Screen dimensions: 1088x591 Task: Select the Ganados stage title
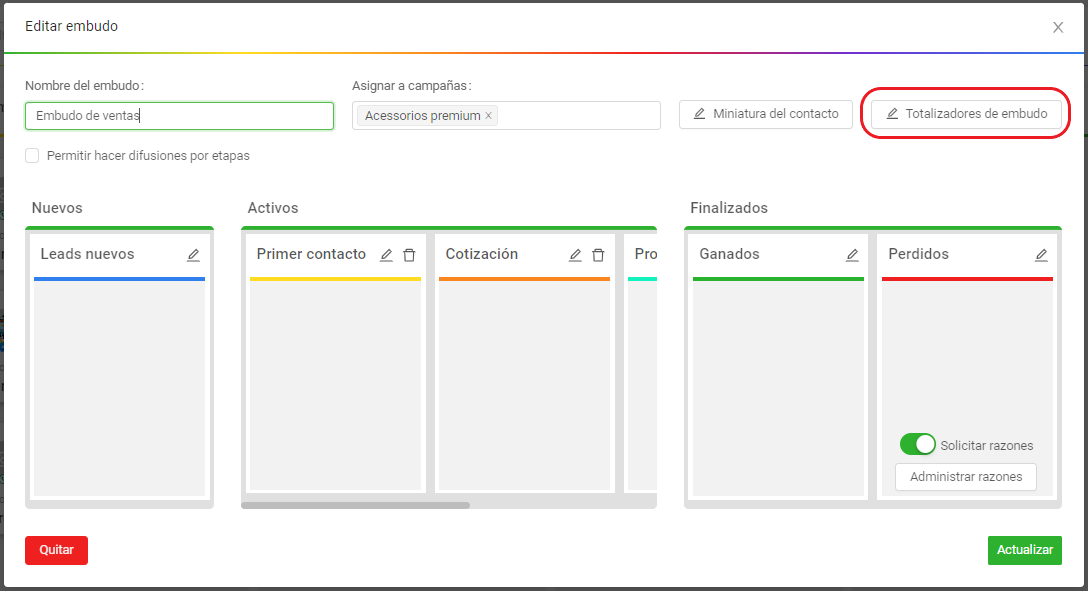(729, 254)
